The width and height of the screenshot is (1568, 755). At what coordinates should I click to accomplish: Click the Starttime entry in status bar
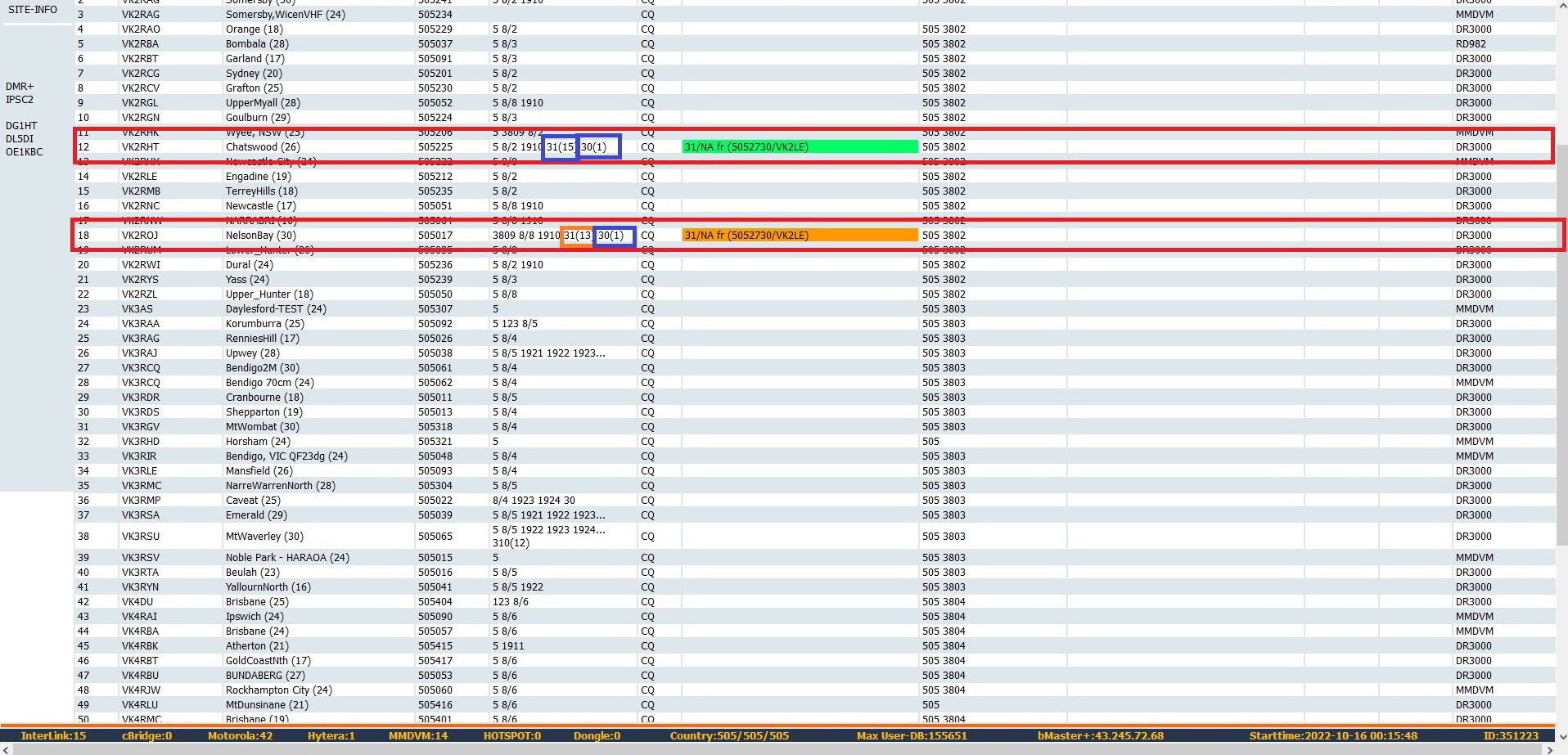[1333, 735]
